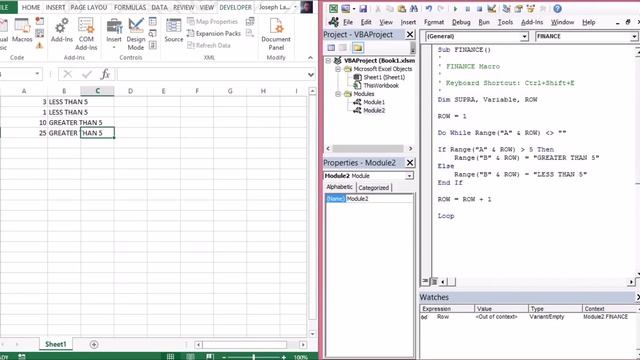Collapse the Modules folder
640x360 pixels.
pyautogui.click(x=338, y=94)
